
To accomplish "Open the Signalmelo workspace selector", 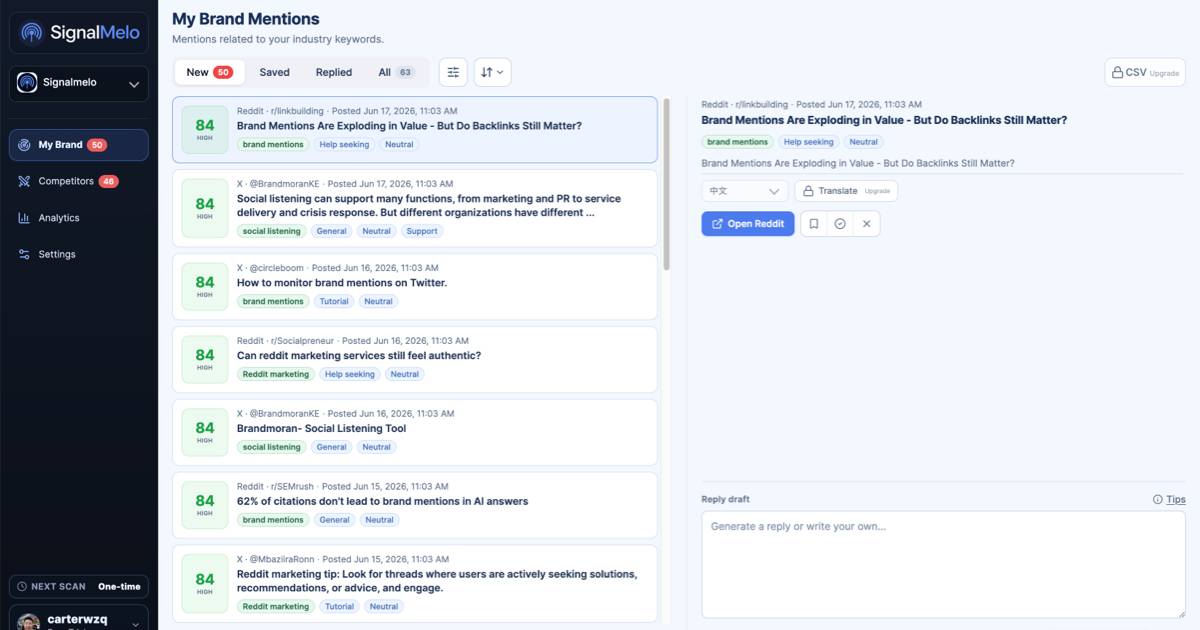I will [x=79, y=84].
